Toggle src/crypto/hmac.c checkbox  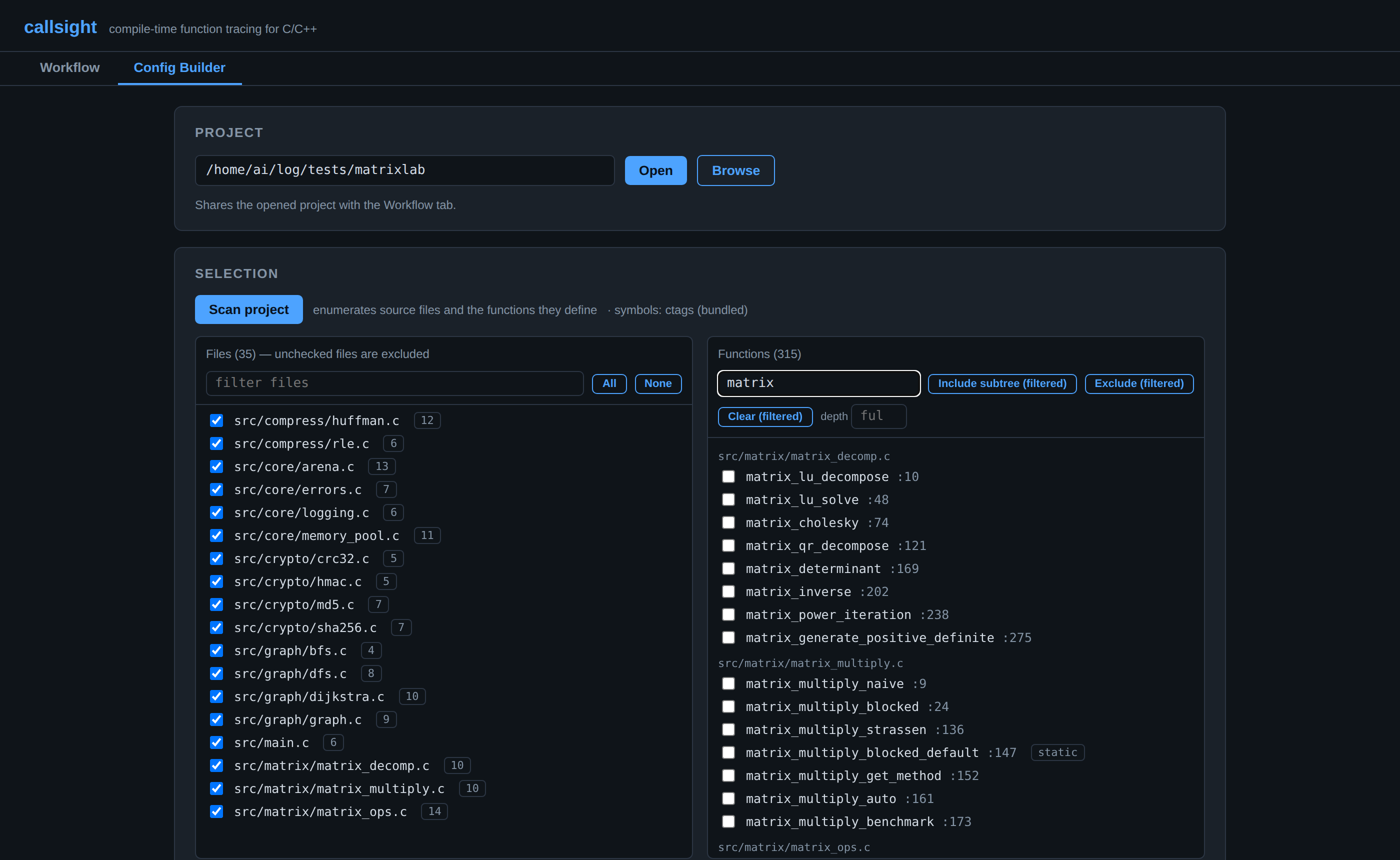(x=216, y=581)
